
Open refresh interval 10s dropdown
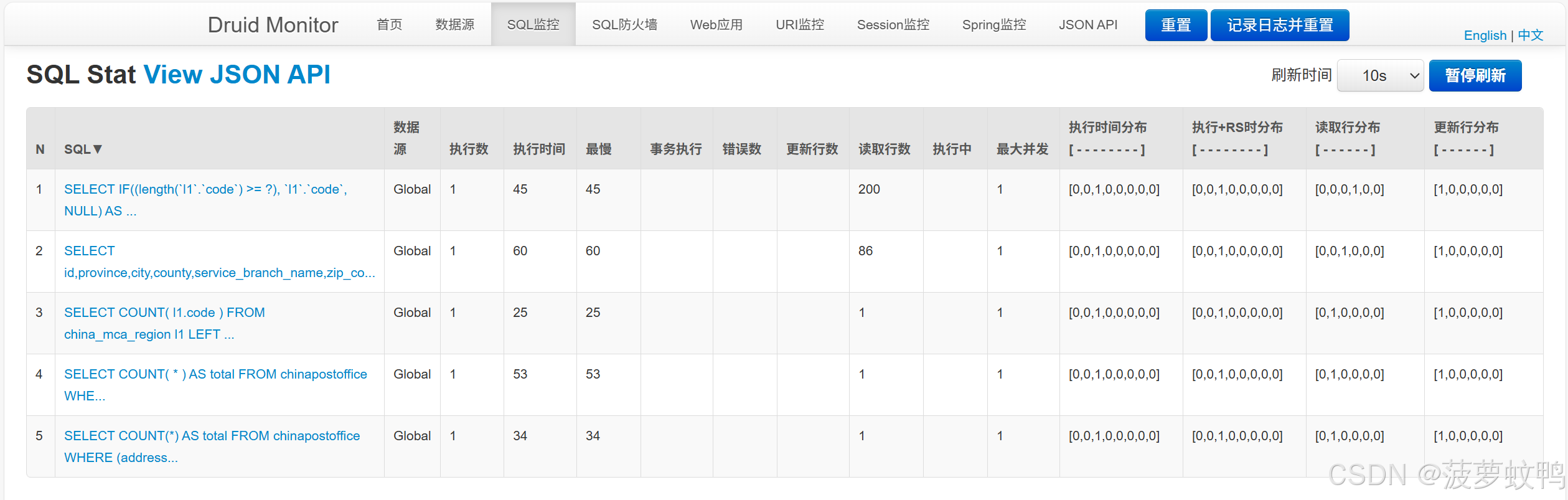pos(1380,75)
